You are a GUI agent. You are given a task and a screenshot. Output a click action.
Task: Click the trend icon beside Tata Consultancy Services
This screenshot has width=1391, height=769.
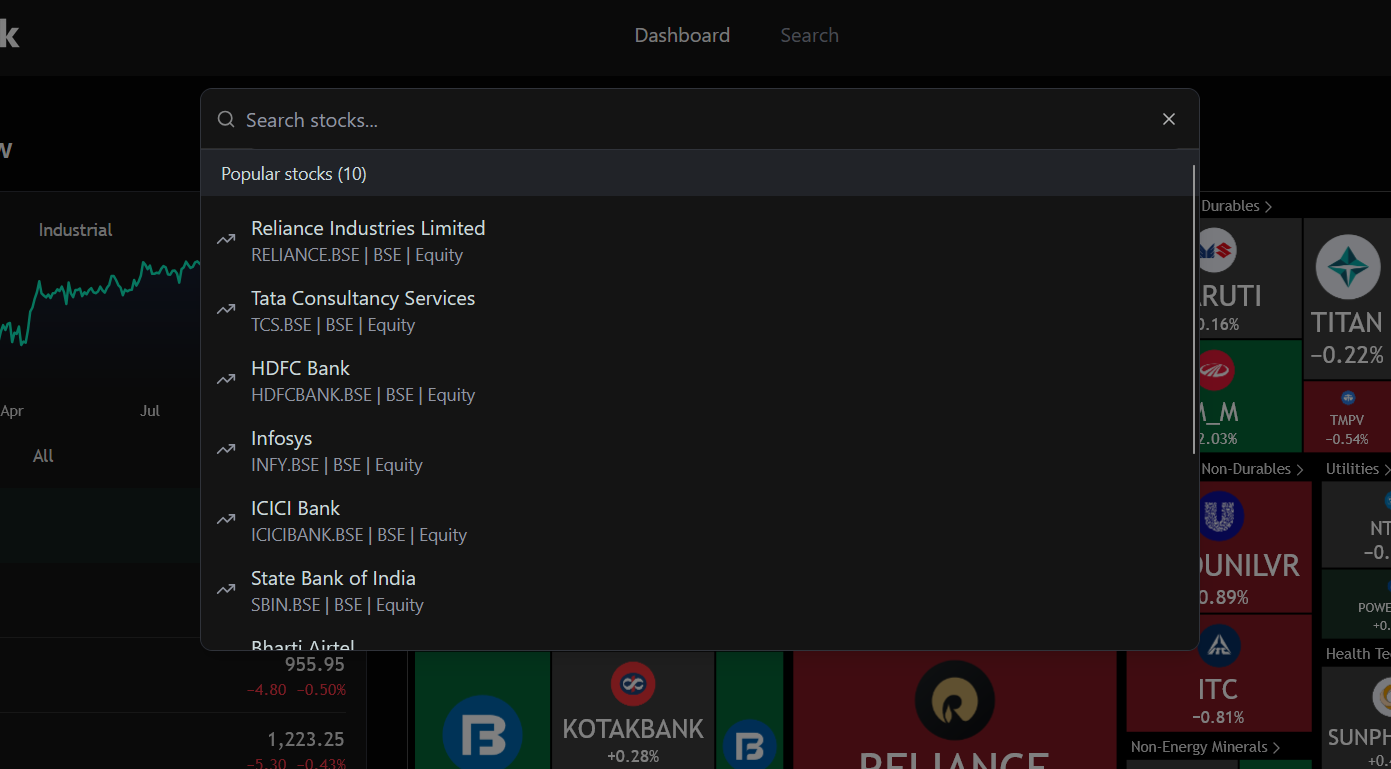227,309
